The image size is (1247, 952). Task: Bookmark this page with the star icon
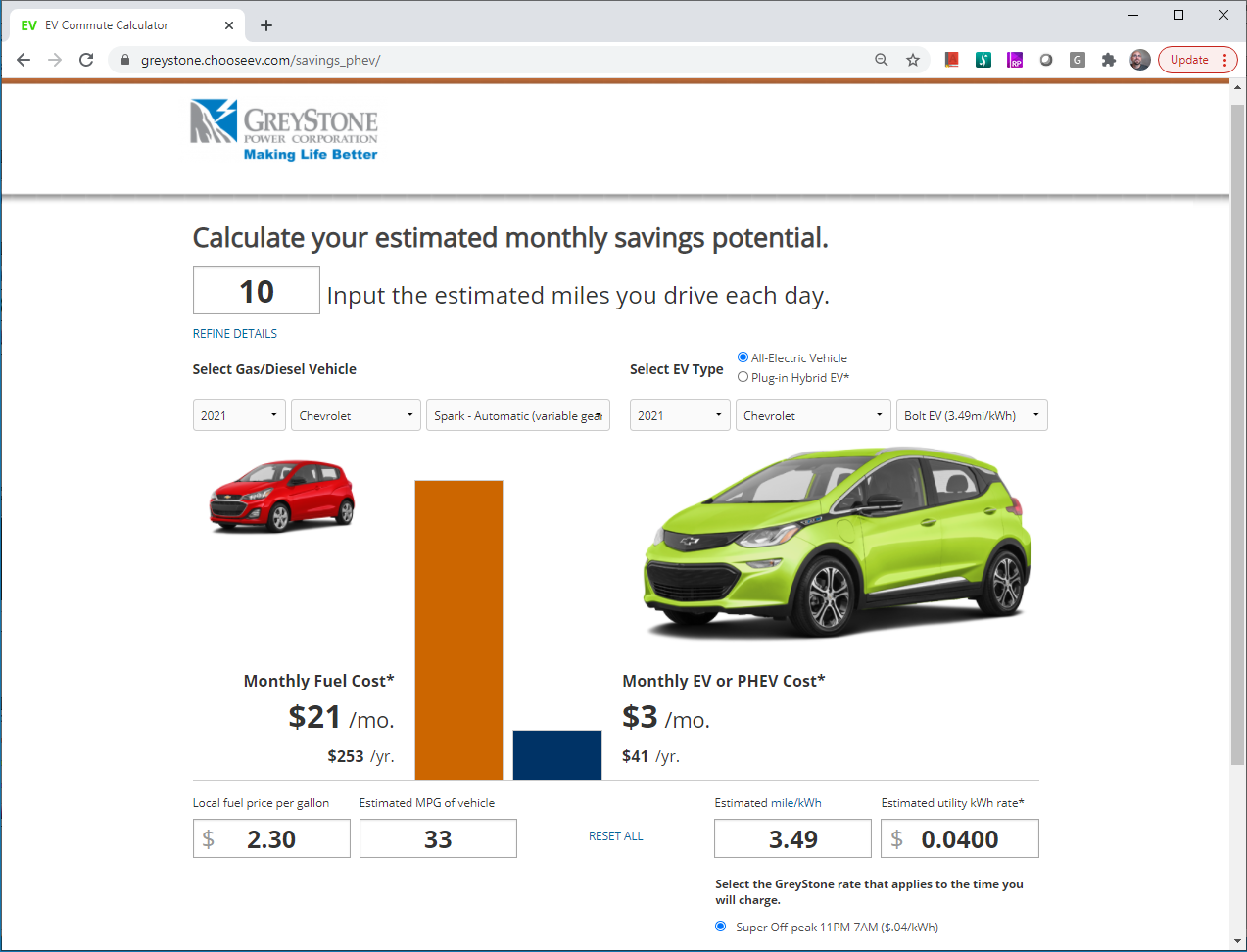tap(913, 60)
